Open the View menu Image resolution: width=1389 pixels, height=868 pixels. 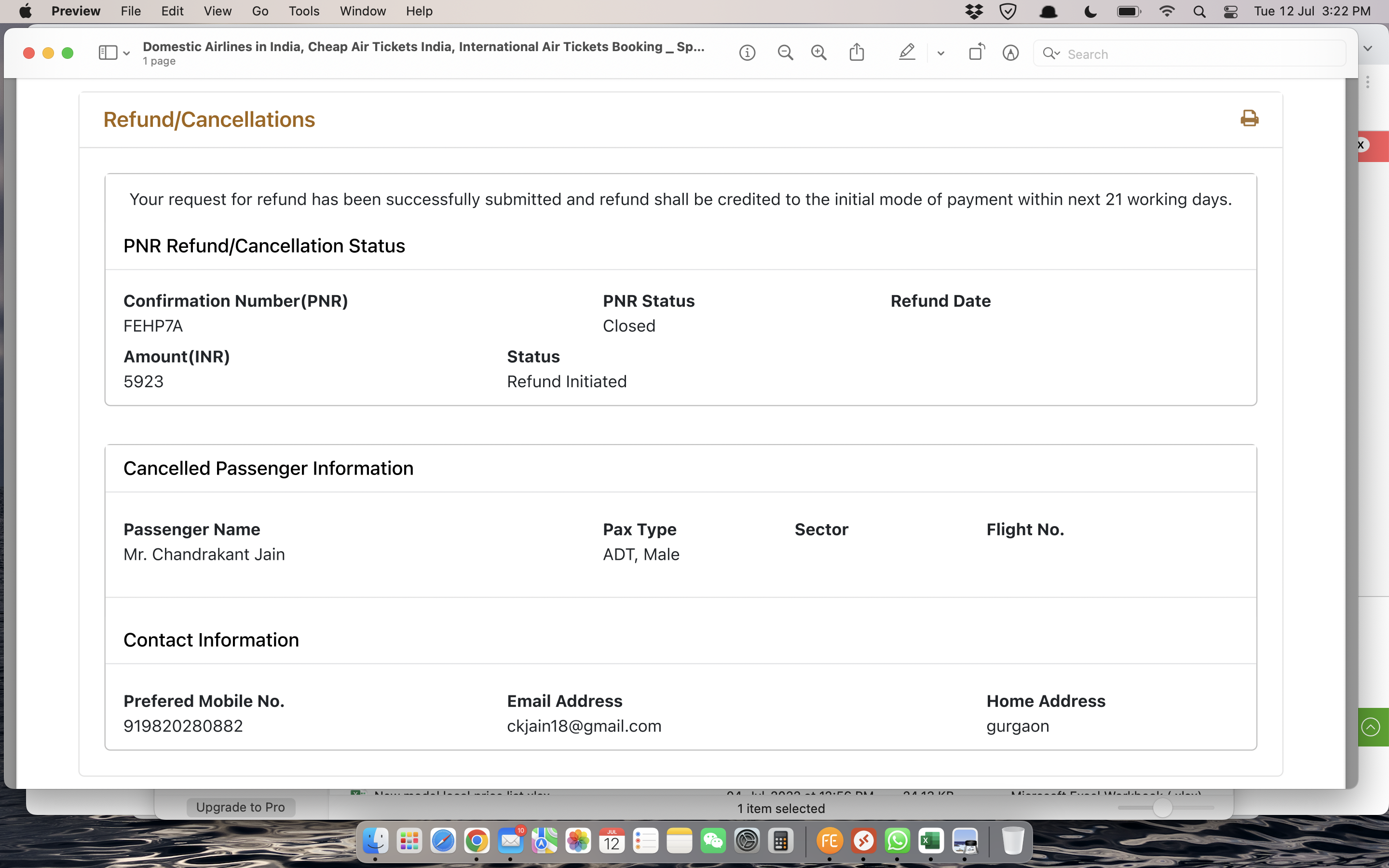218,12
